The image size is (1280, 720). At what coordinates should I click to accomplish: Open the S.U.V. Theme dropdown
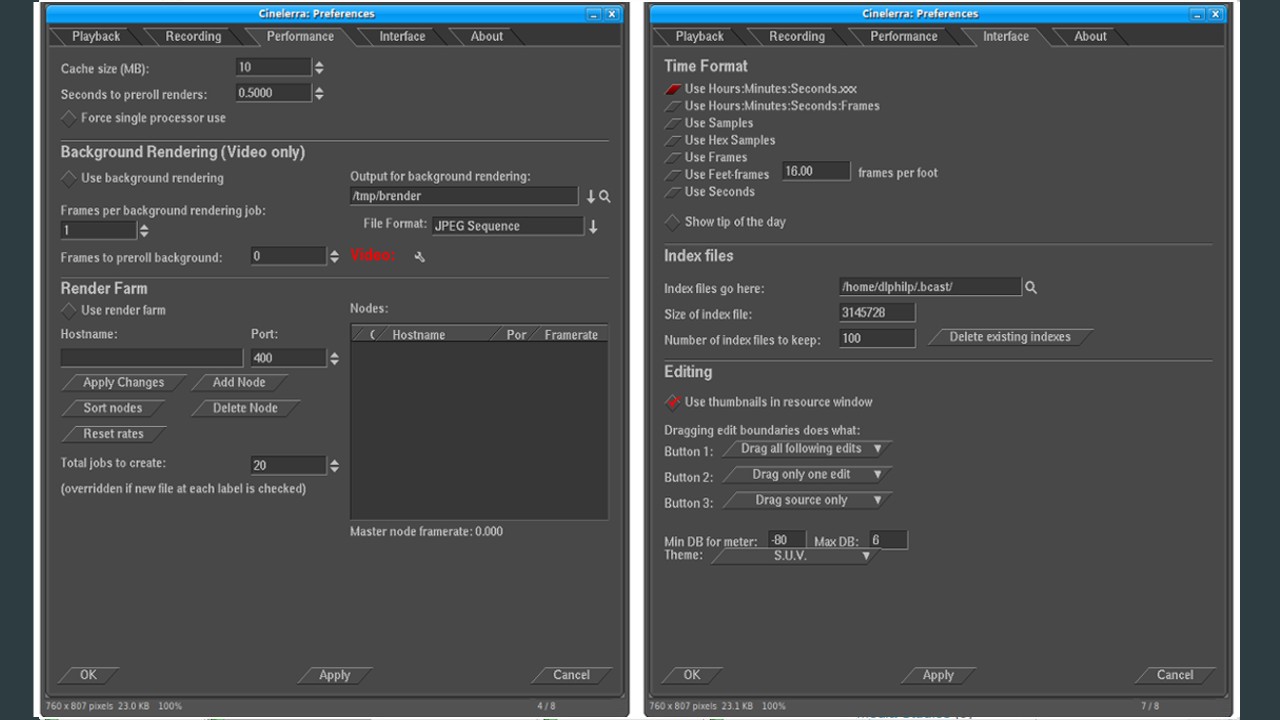(x=792, y=556)
